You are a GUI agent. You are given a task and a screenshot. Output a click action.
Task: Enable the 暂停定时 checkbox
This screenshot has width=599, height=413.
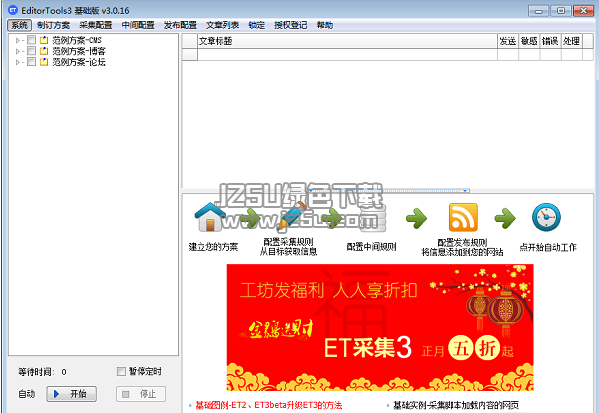(x=121, y=371)
